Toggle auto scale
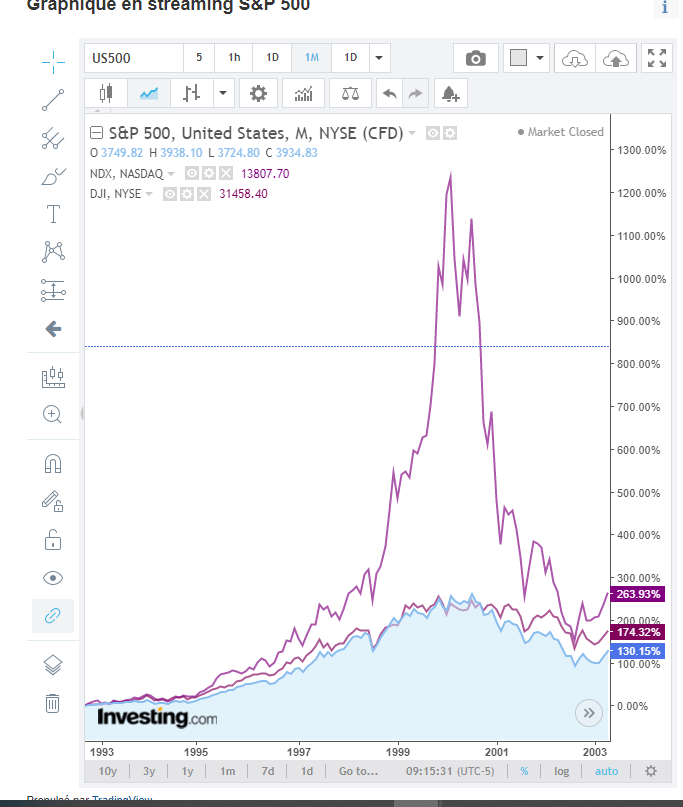The image size is (683, 807). [606, 771]
